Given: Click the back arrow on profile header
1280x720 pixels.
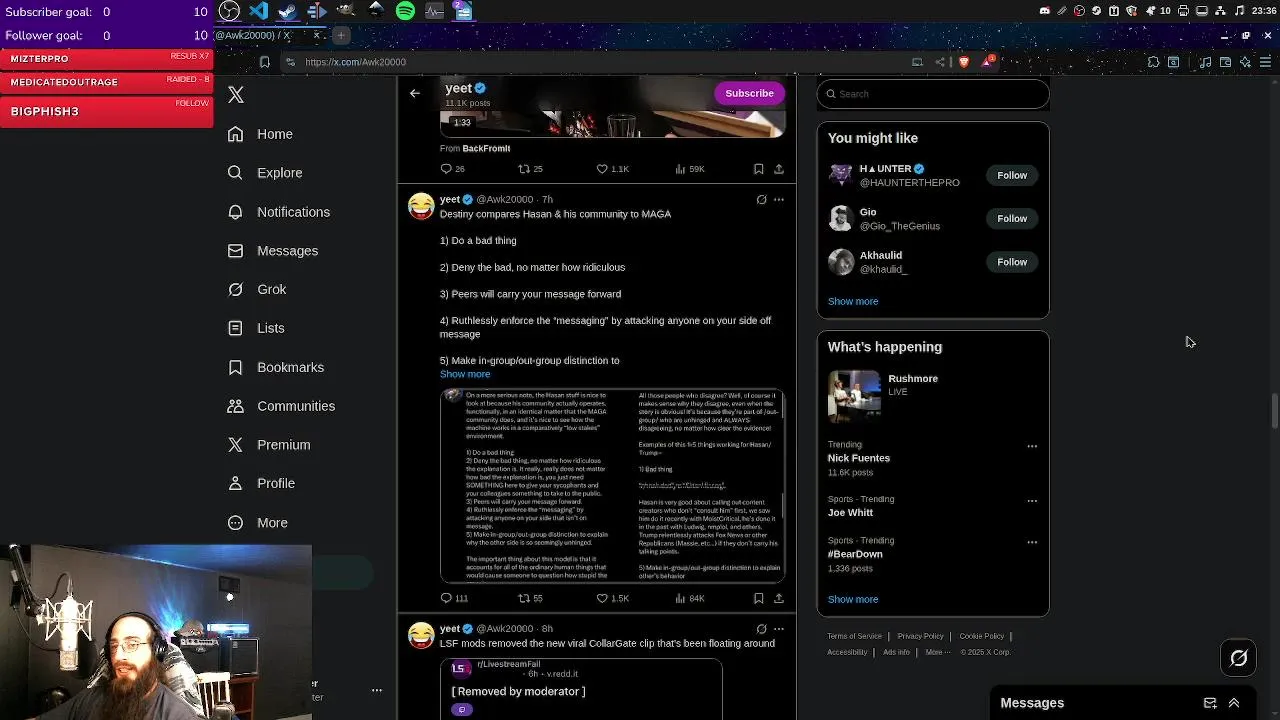Looking at the screenshot, I should (x=415, y=93).
